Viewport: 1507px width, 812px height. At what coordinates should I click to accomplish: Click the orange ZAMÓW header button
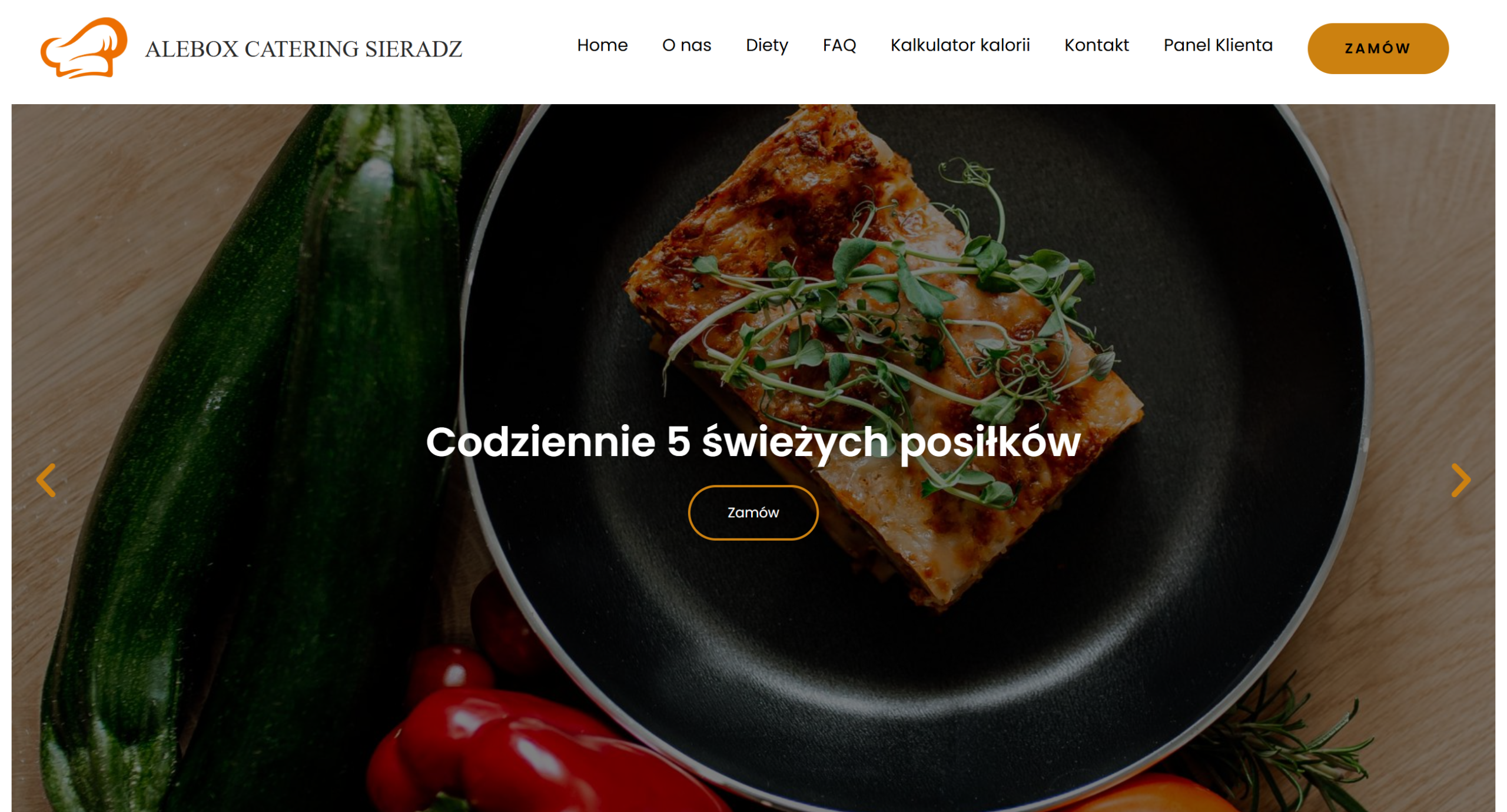(x=1377, y=49)
